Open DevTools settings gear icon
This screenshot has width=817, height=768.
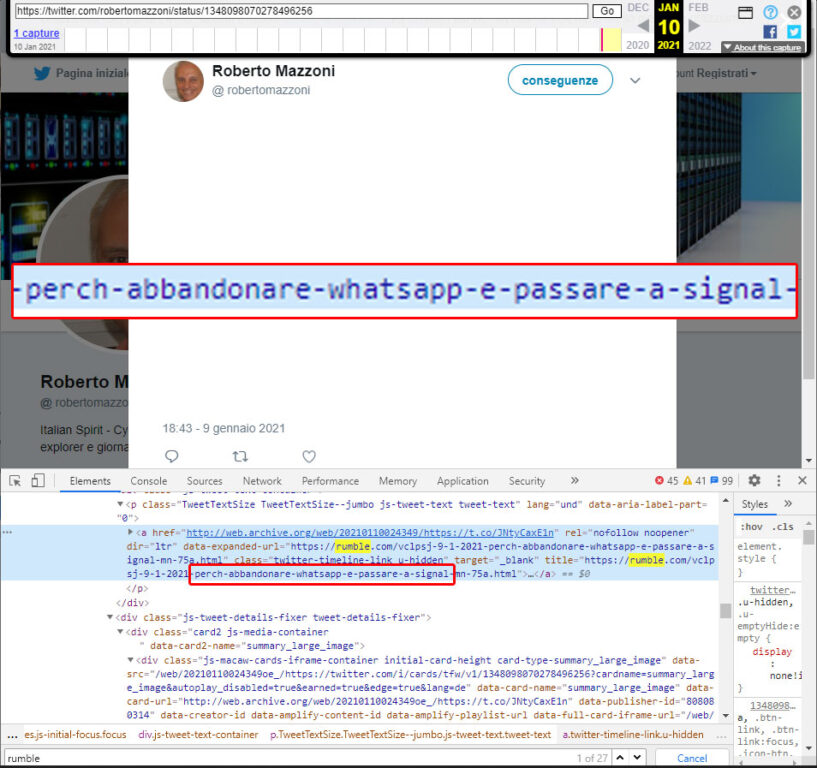tap(754, 480)
